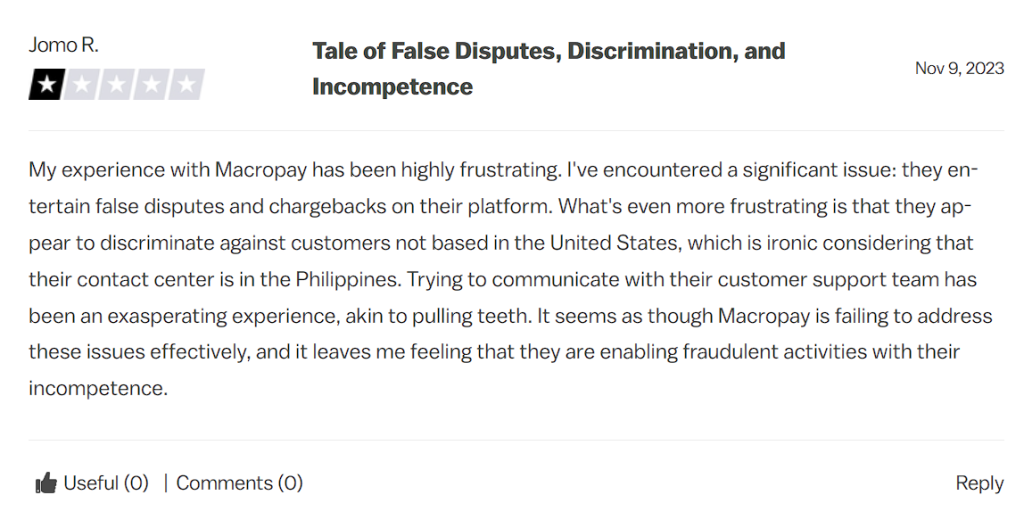Open the Comments (0) link

(x=240, y=483)
